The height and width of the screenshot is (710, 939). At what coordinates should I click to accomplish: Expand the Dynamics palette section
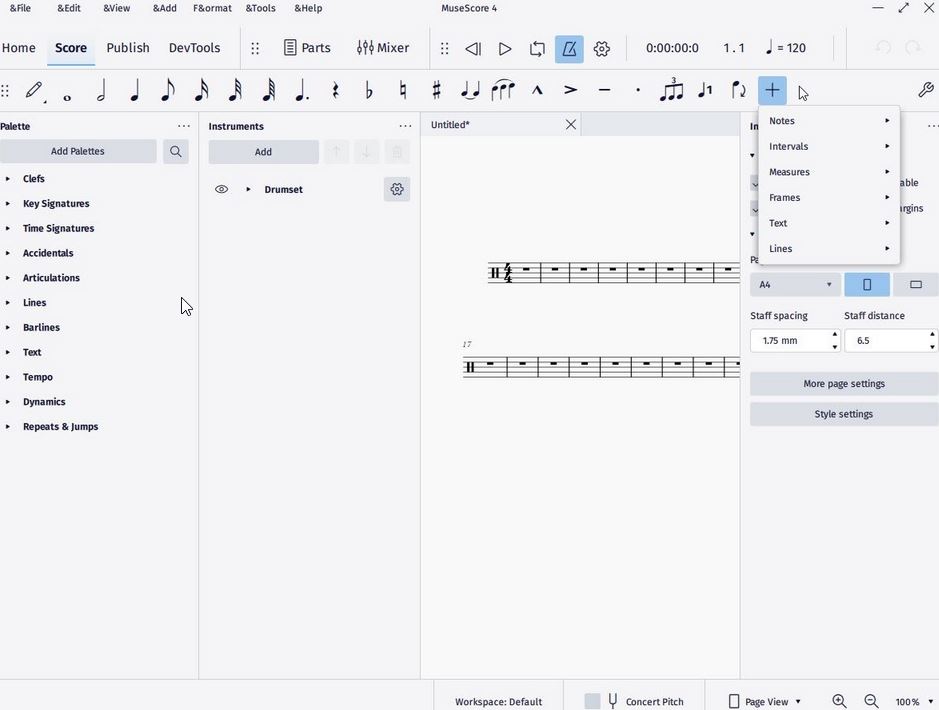(x=43, y=401)
